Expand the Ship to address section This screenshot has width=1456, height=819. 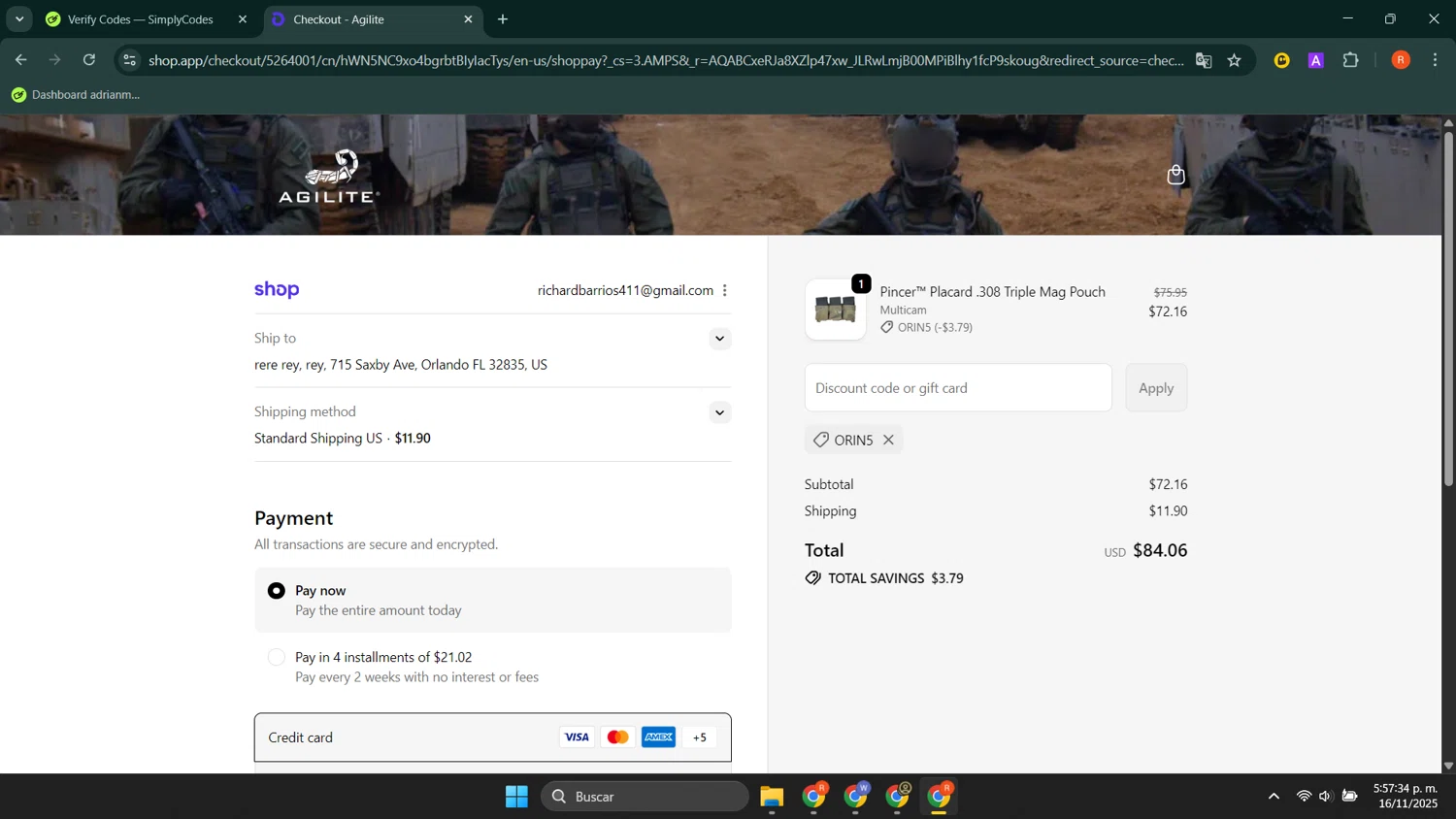tap(719, 339)
